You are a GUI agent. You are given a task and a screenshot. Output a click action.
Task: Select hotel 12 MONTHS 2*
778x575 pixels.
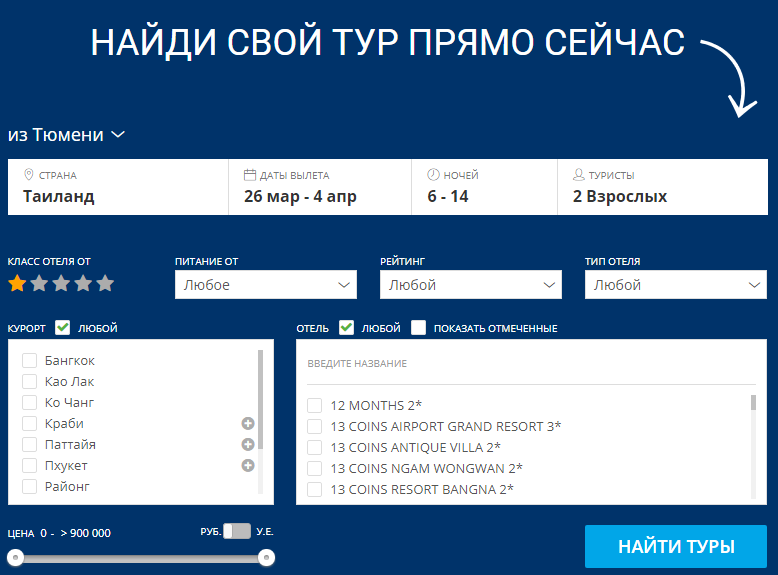315,405
